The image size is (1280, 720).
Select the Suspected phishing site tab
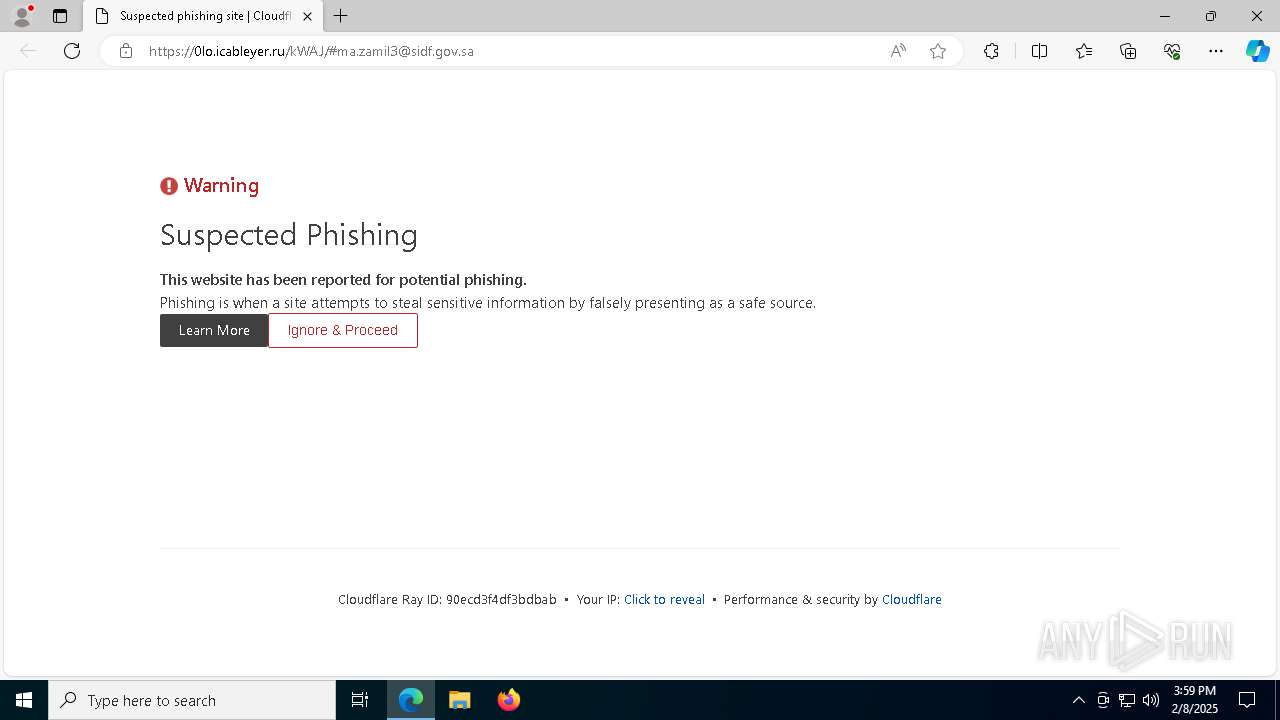point(203,16)
